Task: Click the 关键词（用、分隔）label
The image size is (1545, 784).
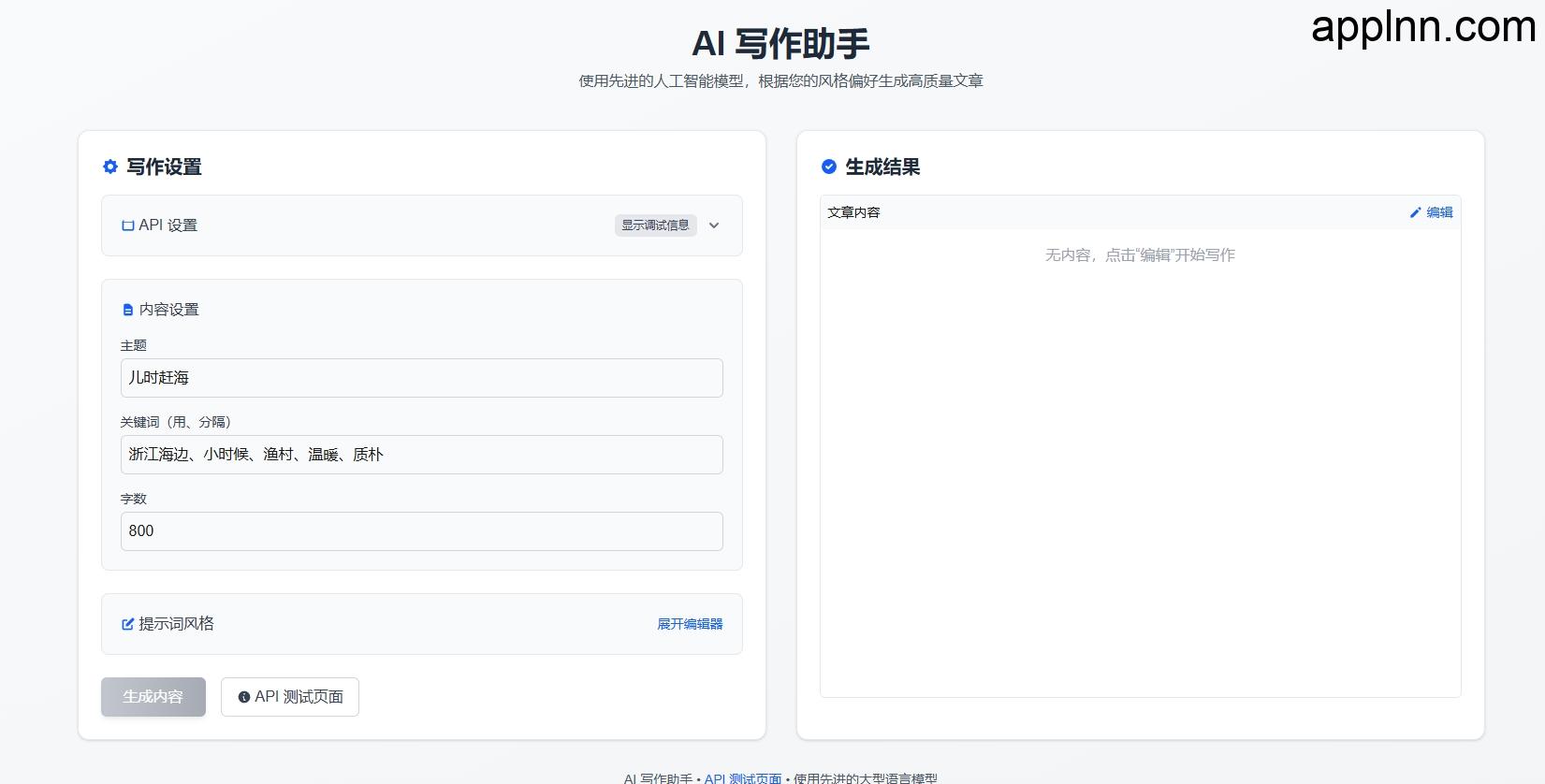Action: click(176, 422)
